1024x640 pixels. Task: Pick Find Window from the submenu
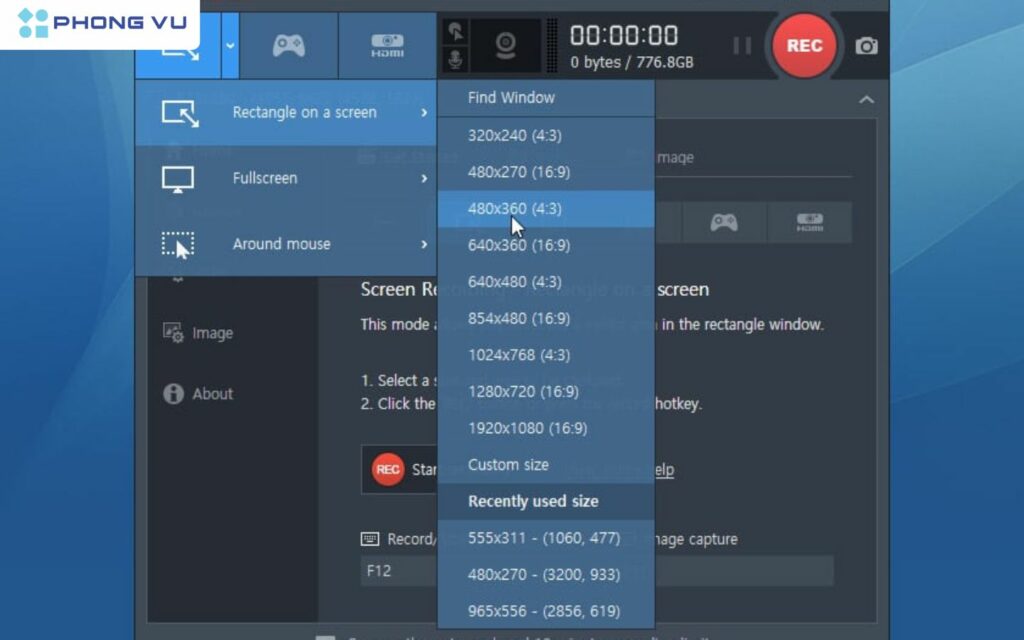click(x=511, y=98)
